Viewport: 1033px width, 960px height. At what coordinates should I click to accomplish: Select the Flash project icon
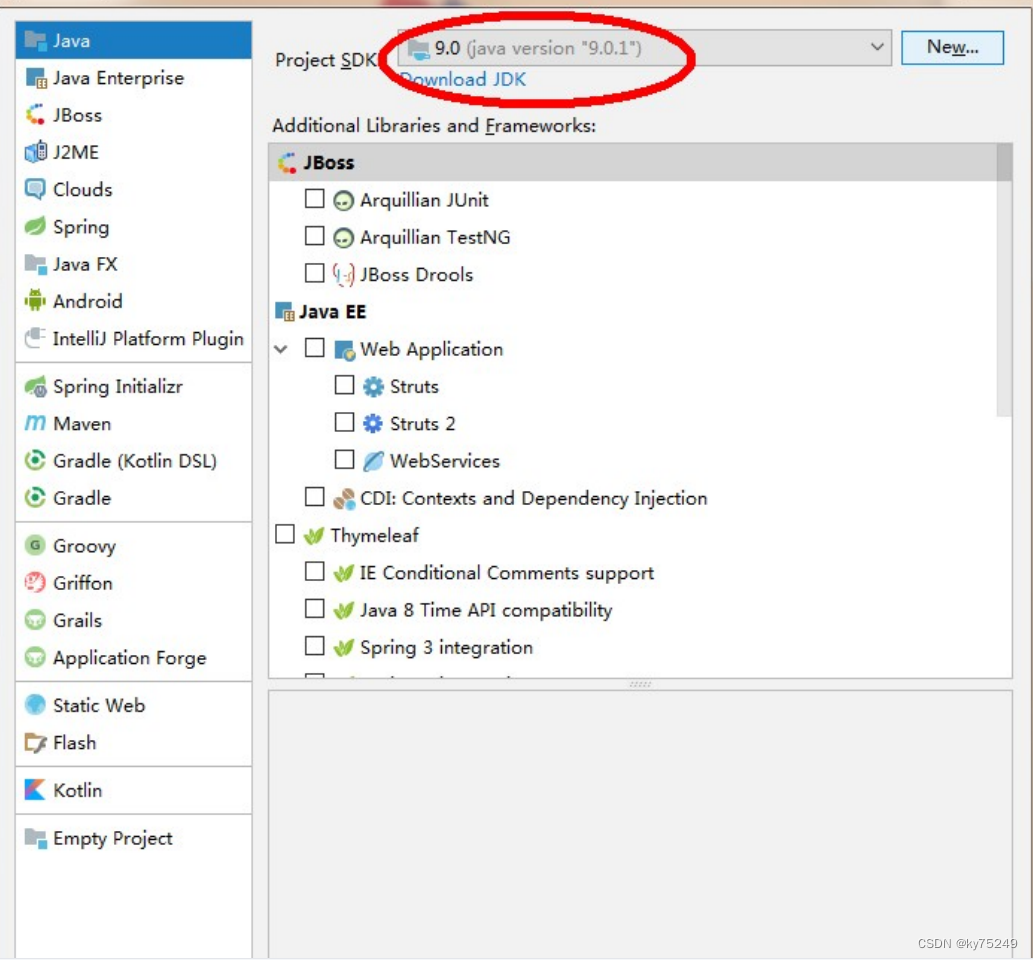(x=36, y=742)
